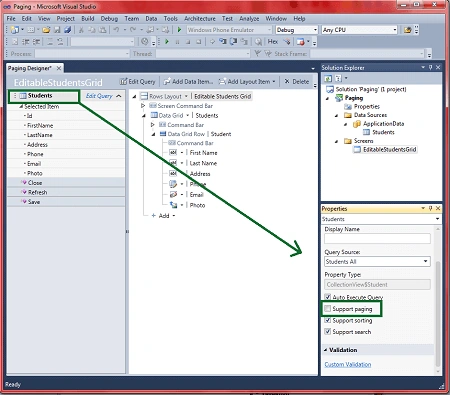Screen dimensions: 450x395
Task: Open the Debug configuration dropdown
Action: (315, 30)
